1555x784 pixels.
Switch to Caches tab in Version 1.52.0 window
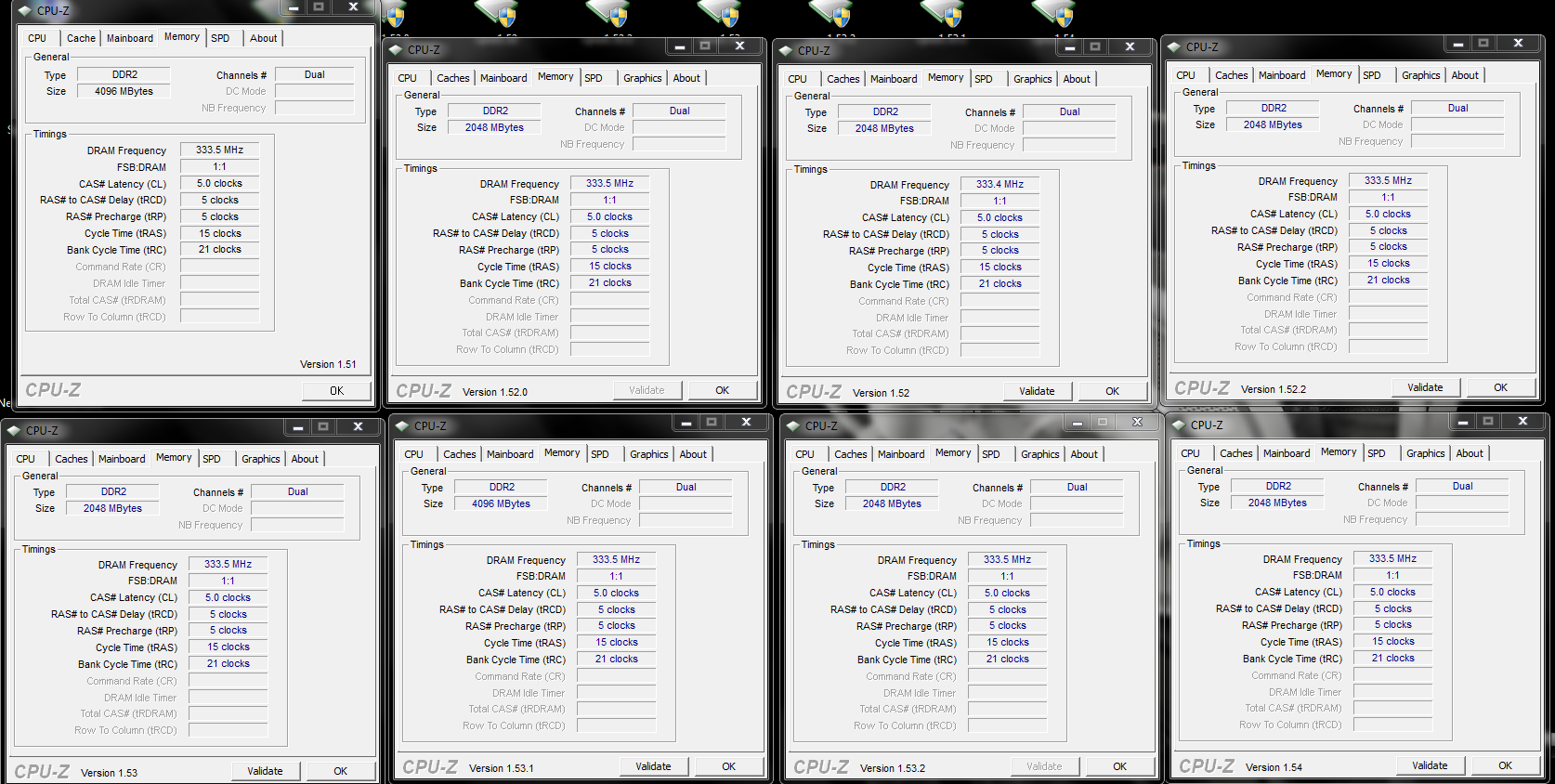[453, 78]
